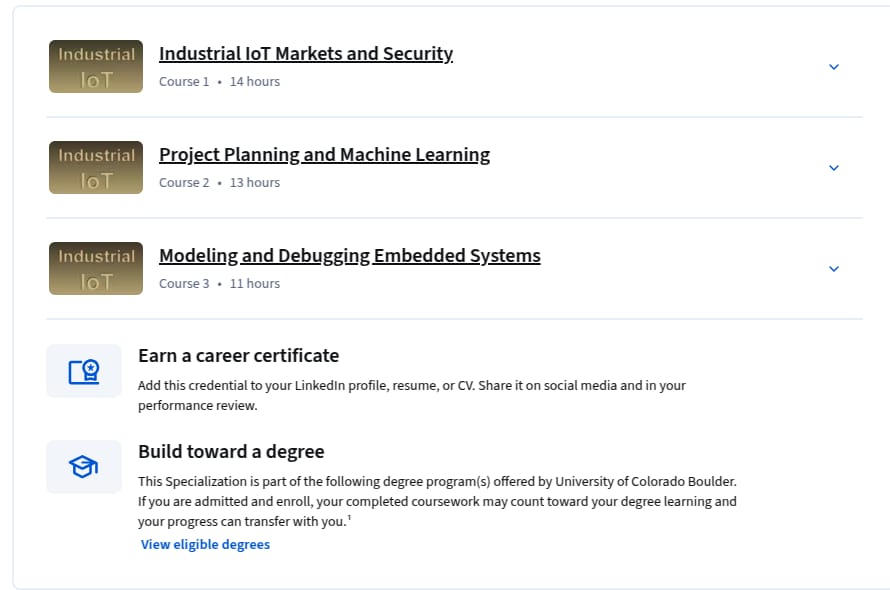Viewport: 890px width, 590px height.
Task: Click the Course 2 13 hours label
Action: coord(220,183)
